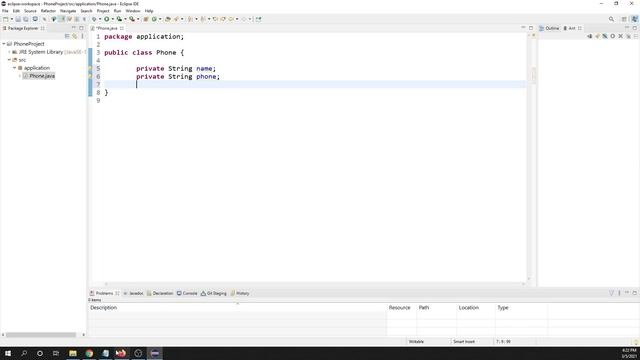Screen dimensions: 640x360
Task: Click the Save toolbar icon
Action: [x=18, y=19]
